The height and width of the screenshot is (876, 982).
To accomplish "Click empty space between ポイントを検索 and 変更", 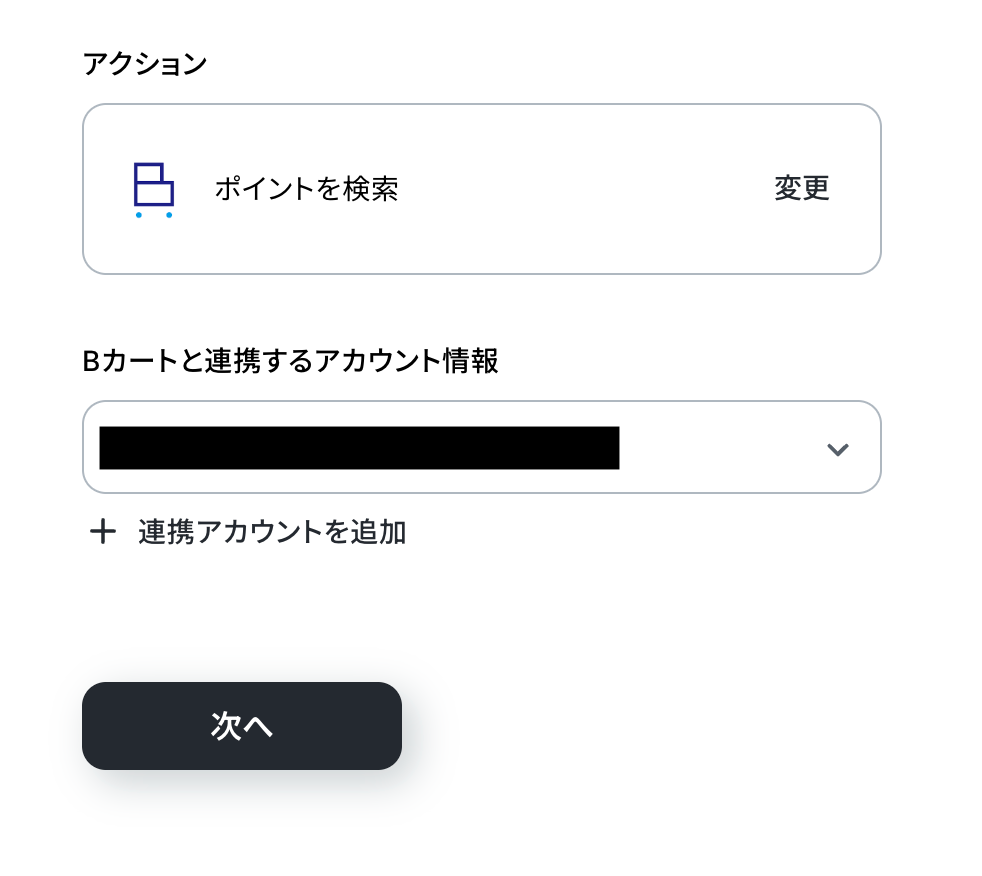I will 585,189.
